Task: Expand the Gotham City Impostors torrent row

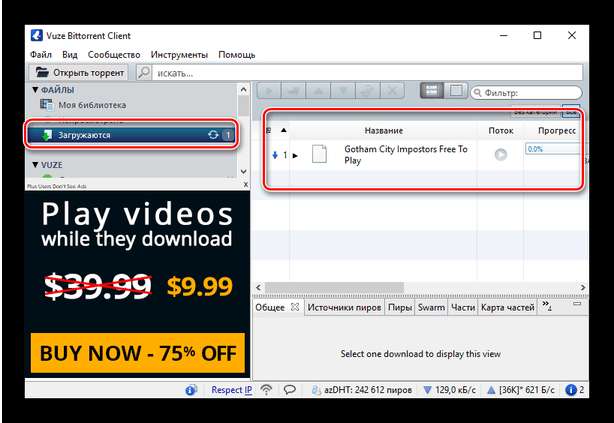Action: pos(296,155)
